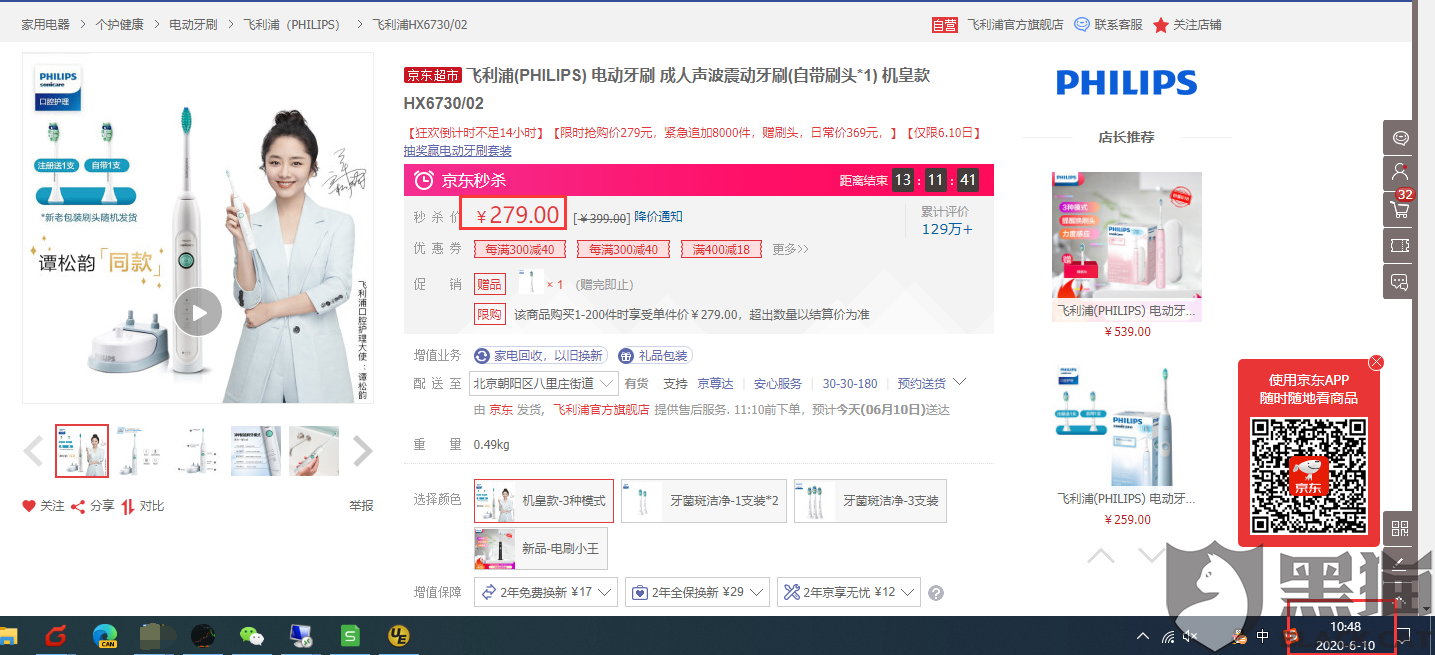The height and width of the screenshot is (655, 1435).
Task: Click 举报 report link
Action: 361,506
